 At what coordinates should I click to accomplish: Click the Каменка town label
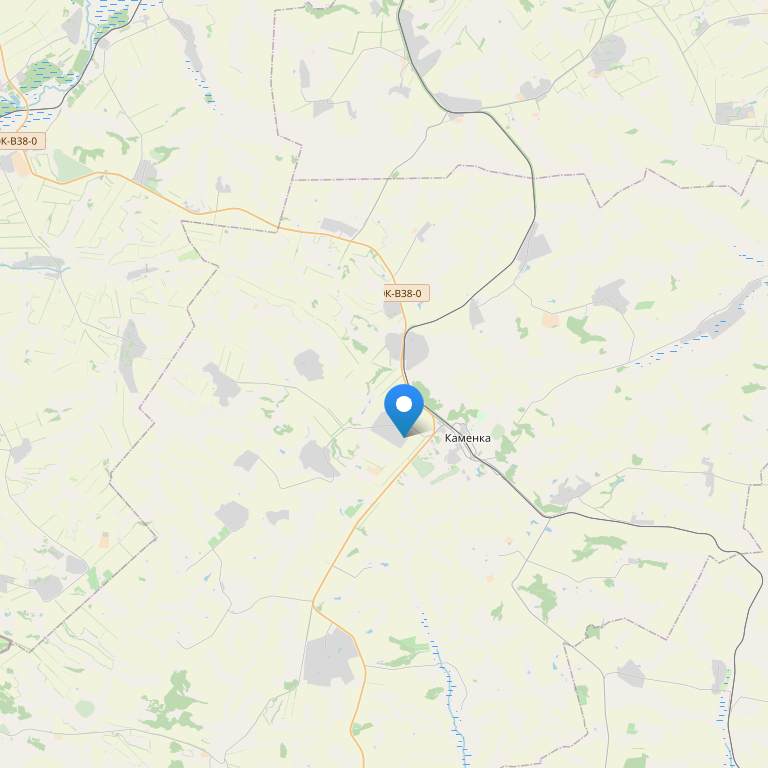467,438
